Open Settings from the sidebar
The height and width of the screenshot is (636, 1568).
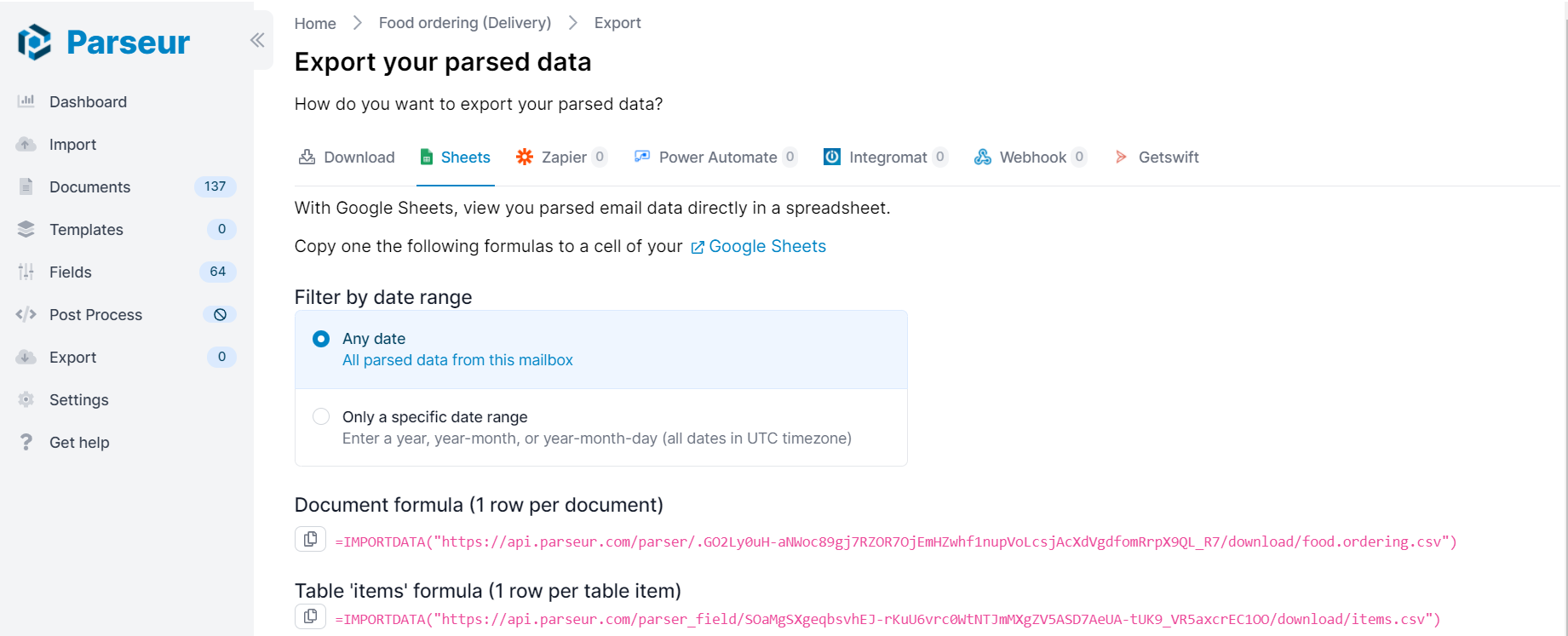click(78, 399)
